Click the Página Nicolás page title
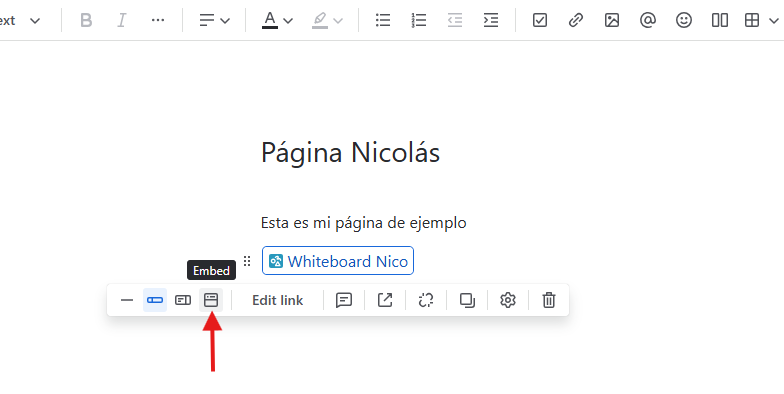Viewport: 784px width, 394px height. pyautogui.click(x=350, y=152)
